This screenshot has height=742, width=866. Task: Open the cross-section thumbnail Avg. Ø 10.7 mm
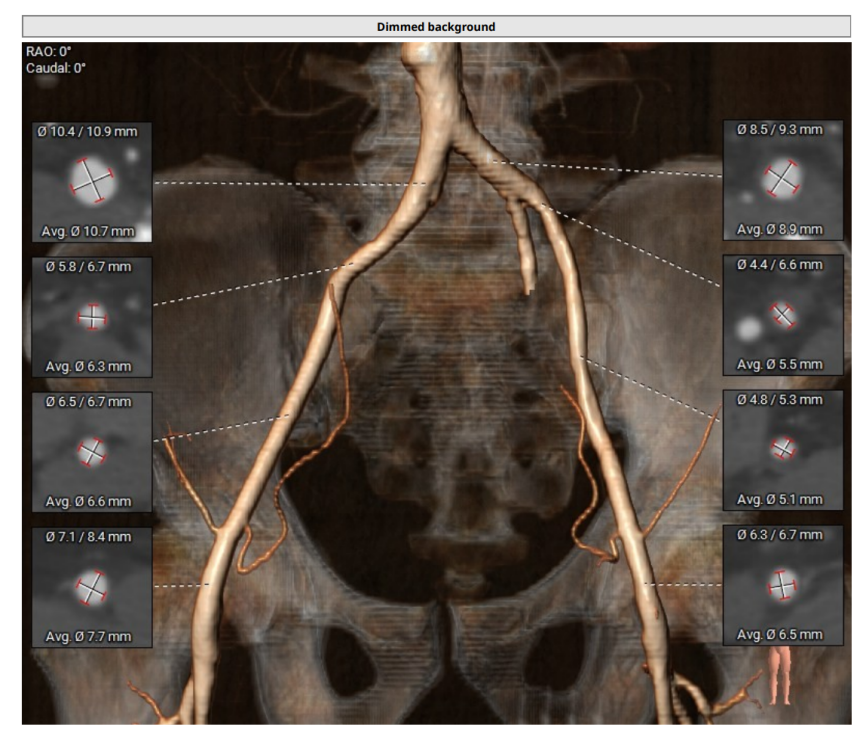(x=92, y=182)
